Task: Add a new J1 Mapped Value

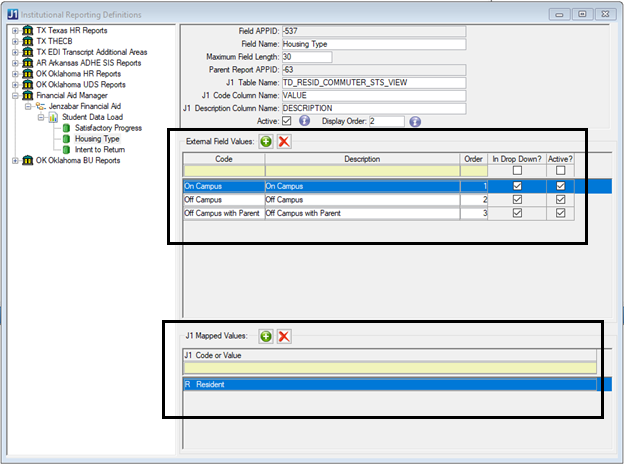Action: click(x=266, y=337)
